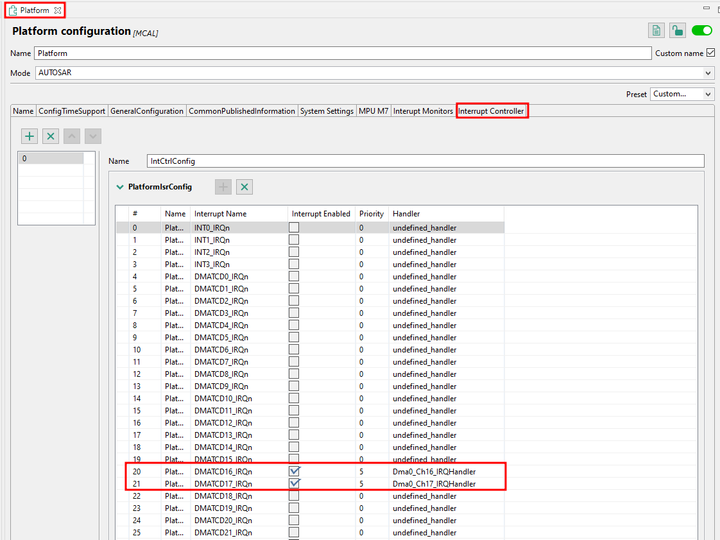The image size is (720, 540).
Task: Open the GeneralConfiguration tab
Action: click(146, 111)
